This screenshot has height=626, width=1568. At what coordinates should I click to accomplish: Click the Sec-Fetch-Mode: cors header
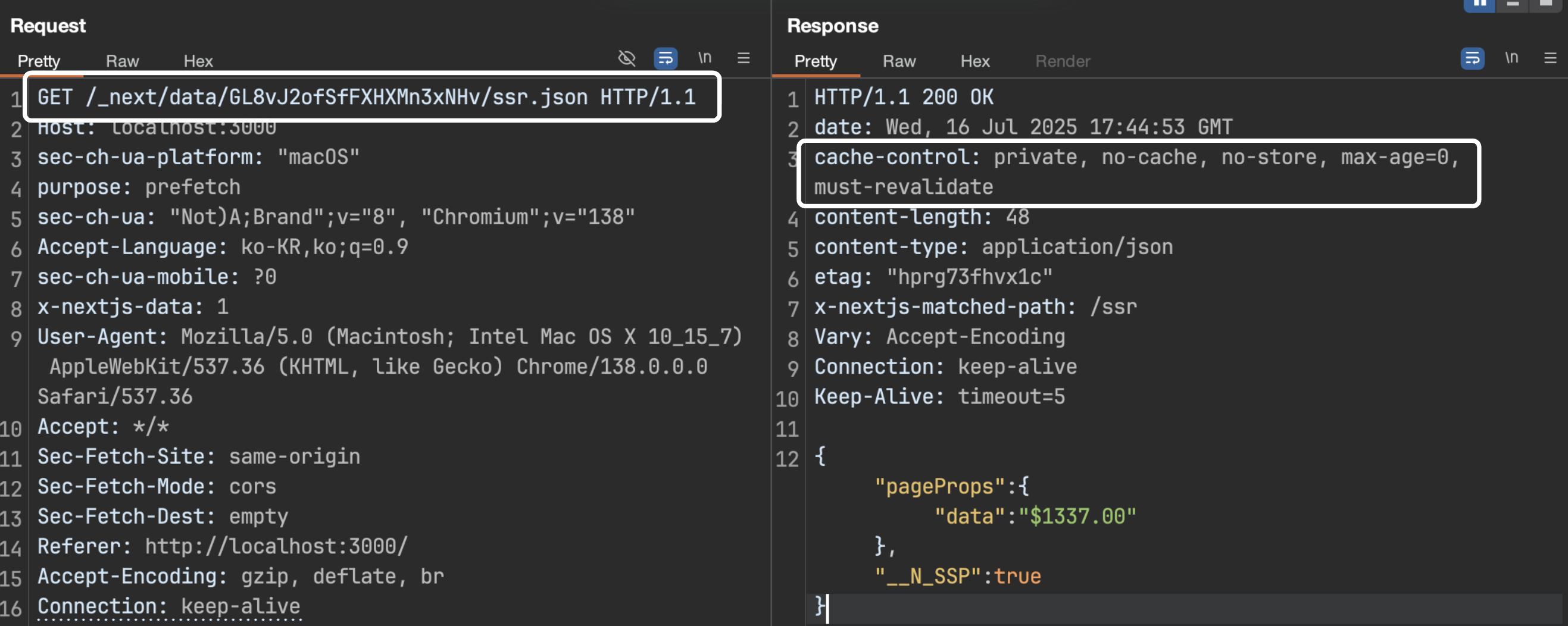(157, 487)
